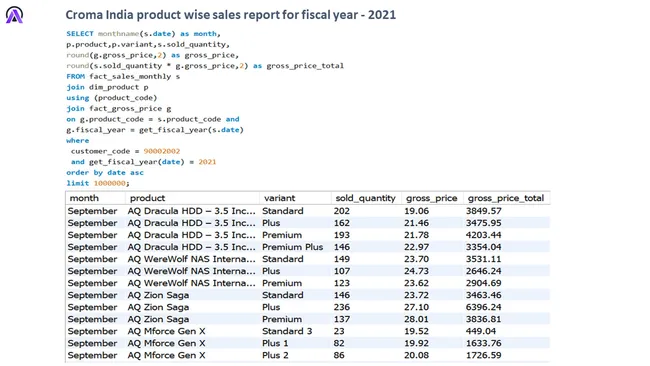The image size is (650, 366).
Task: Click the join dim_product p line
Action: 107,87
